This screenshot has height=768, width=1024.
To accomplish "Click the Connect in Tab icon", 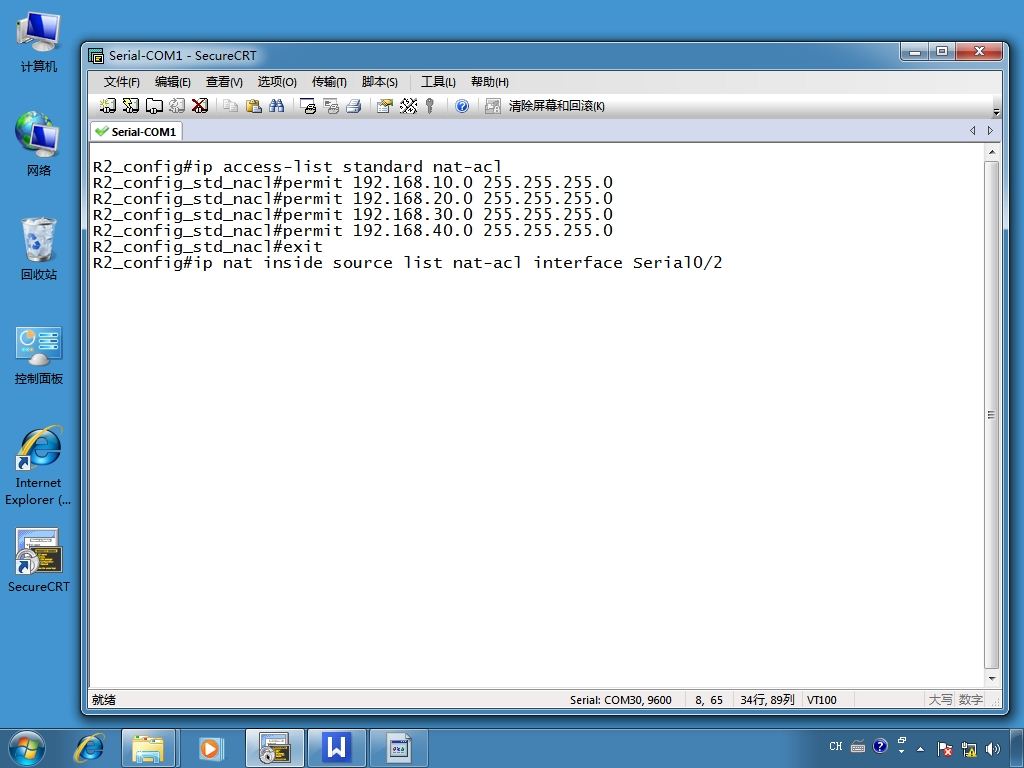I will point(154,105).
